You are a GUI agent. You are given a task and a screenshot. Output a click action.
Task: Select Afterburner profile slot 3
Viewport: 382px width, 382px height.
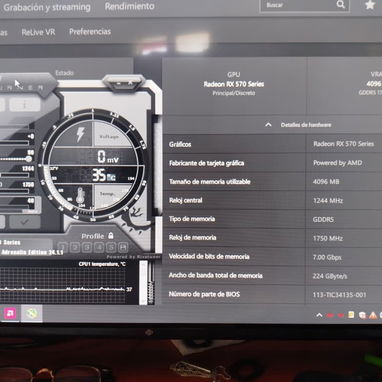point(87,248)
